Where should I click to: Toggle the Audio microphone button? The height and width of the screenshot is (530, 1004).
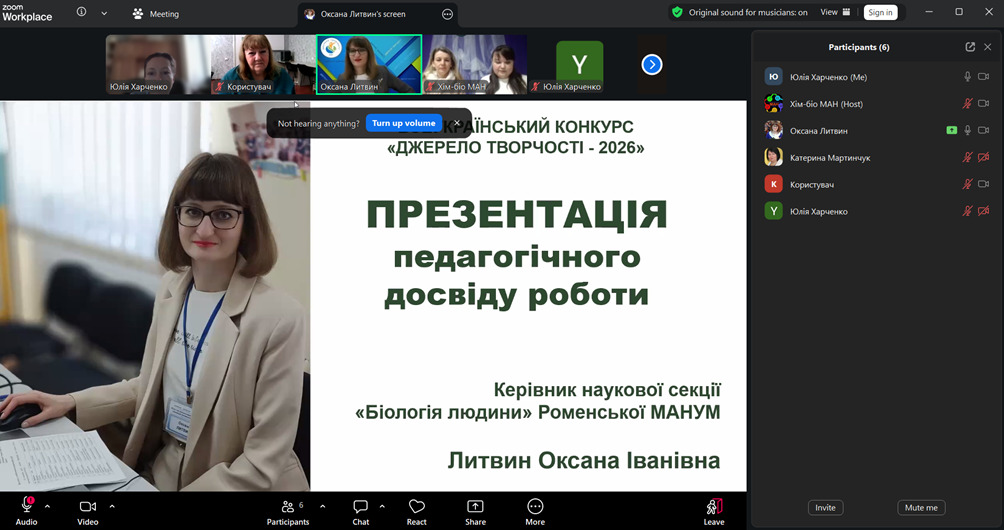(x=27, y=510)
